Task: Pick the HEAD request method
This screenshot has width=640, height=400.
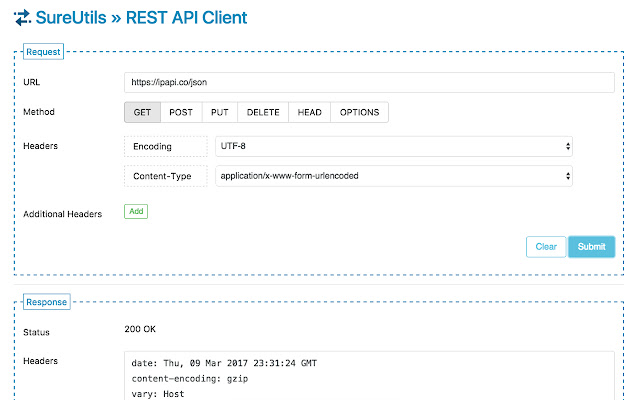Action: pos(309,112)
